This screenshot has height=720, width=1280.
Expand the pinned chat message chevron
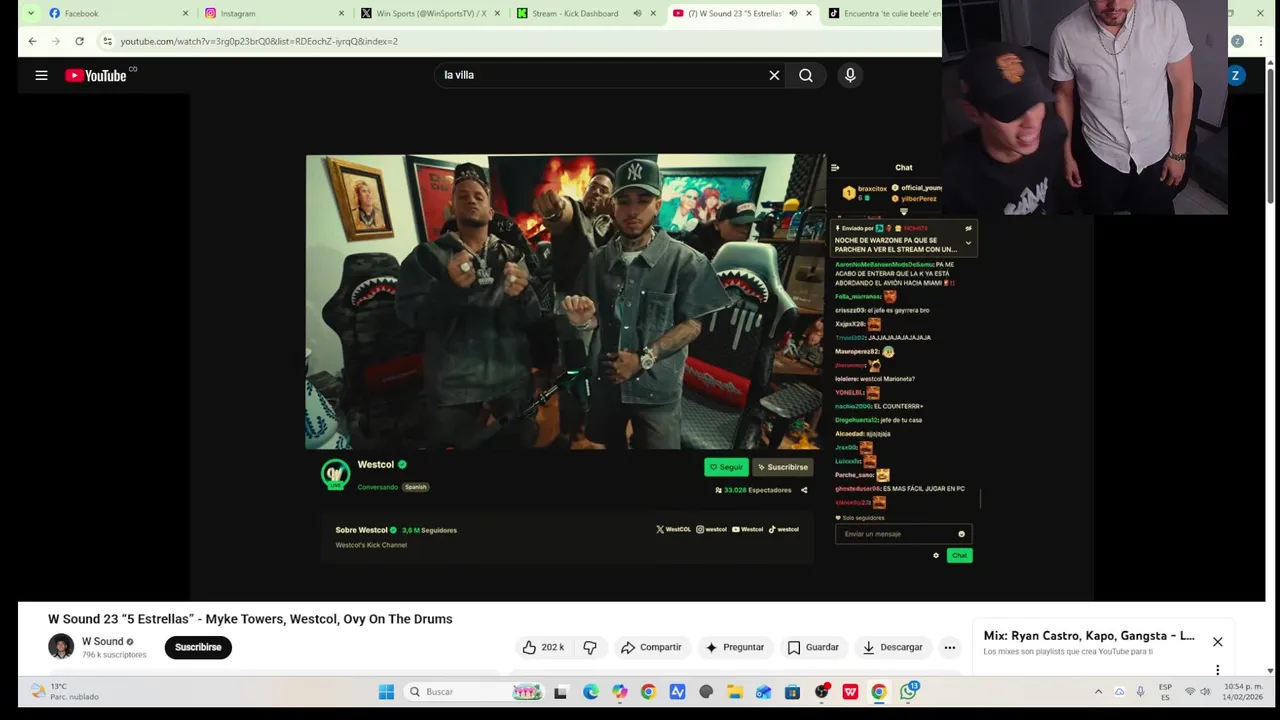coord(968,243)
